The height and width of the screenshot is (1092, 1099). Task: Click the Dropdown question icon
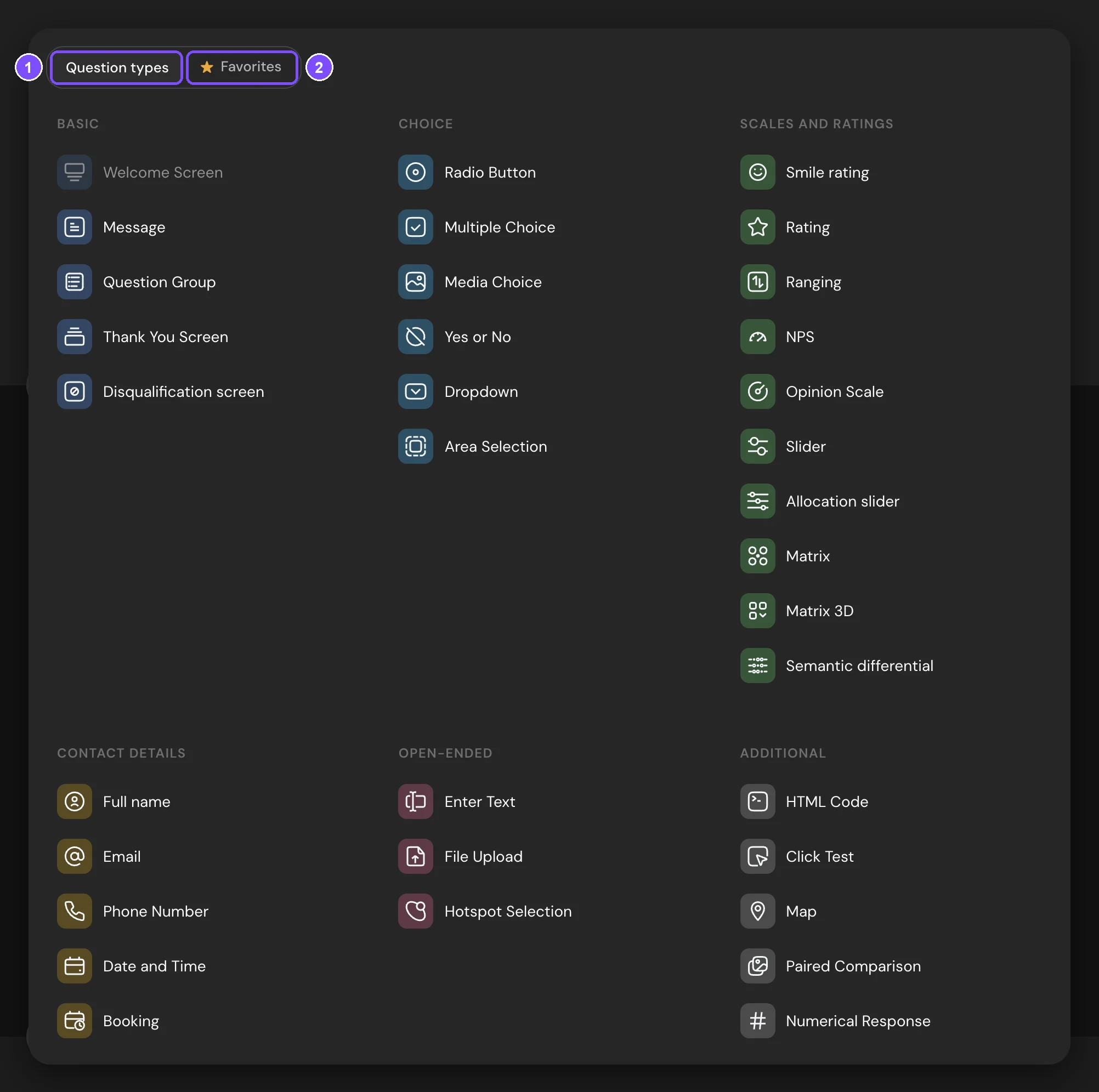416,391
